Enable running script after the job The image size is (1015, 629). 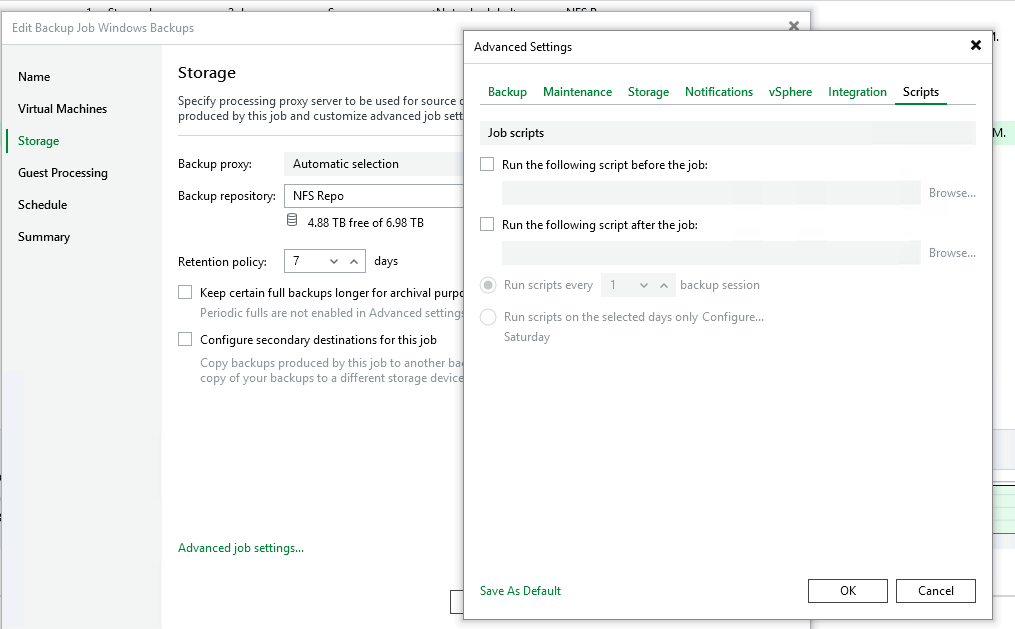(x=487, y=225)
